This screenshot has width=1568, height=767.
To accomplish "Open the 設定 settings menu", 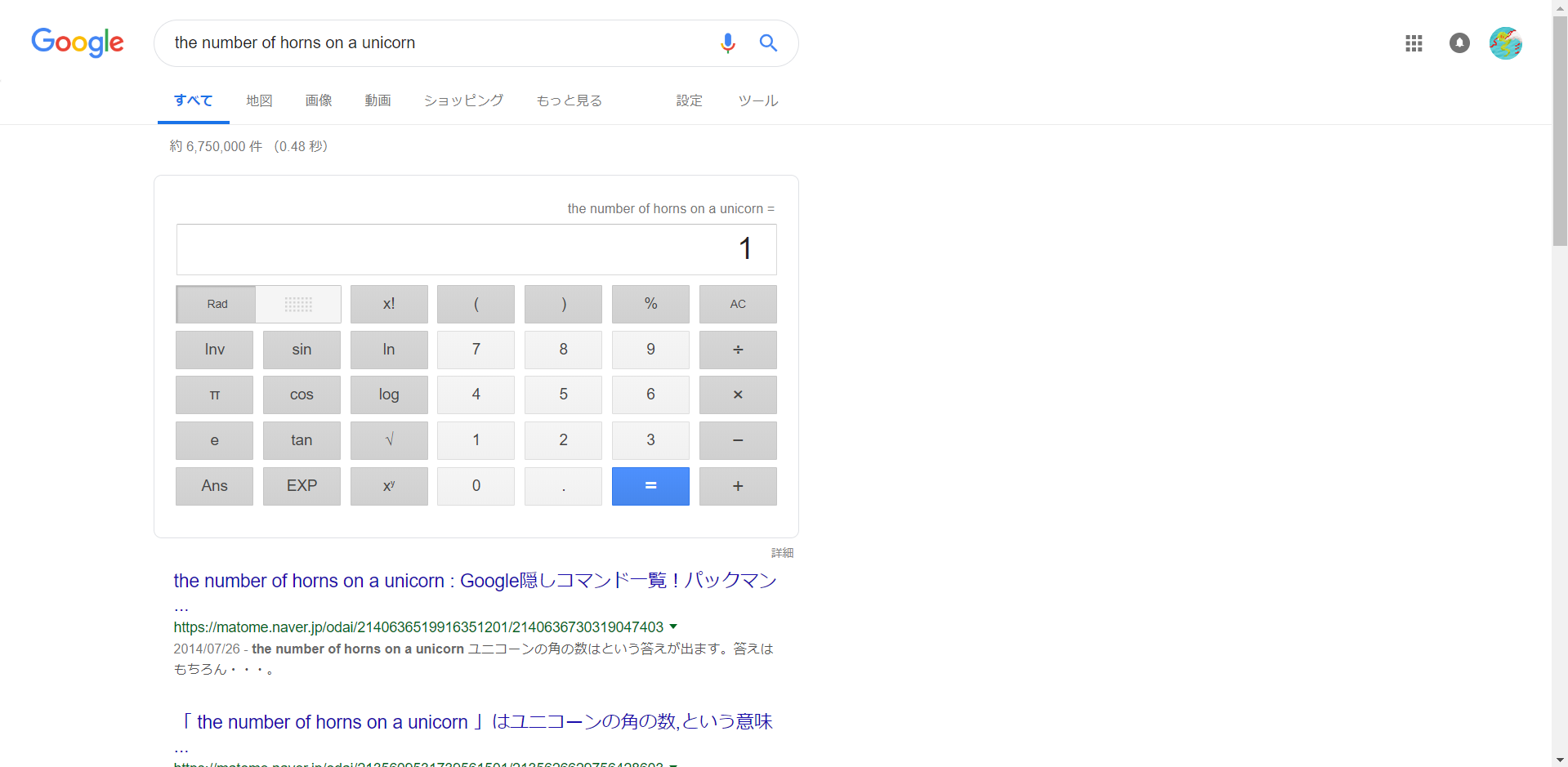I will 689,100.
